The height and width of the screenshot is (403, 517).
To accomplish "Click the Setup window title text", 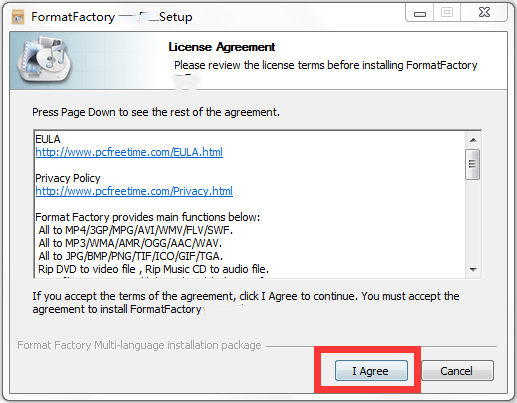I will pos(112,17).
